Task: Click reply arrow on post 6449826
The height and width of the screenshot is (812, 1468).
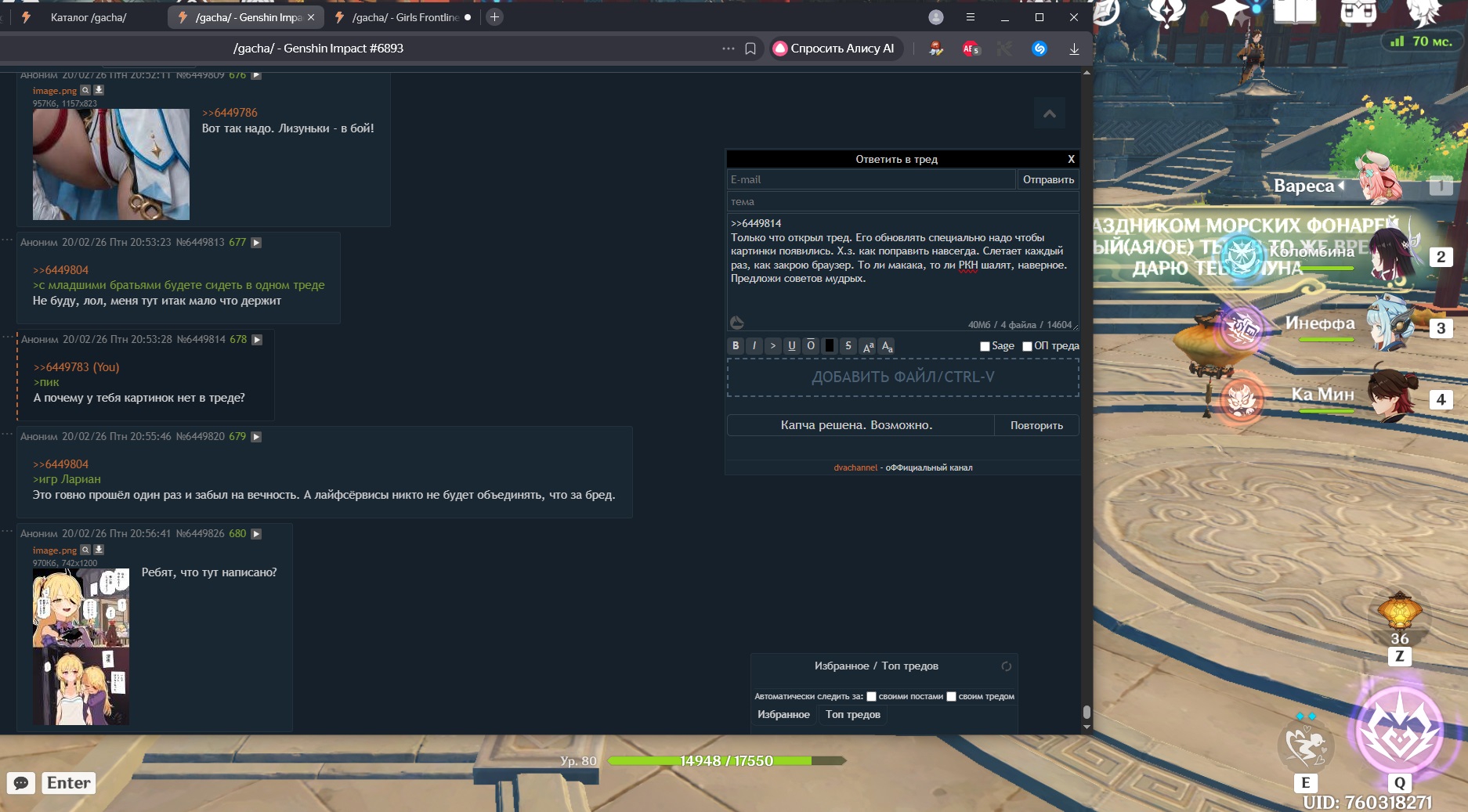Action: [256, 534]
